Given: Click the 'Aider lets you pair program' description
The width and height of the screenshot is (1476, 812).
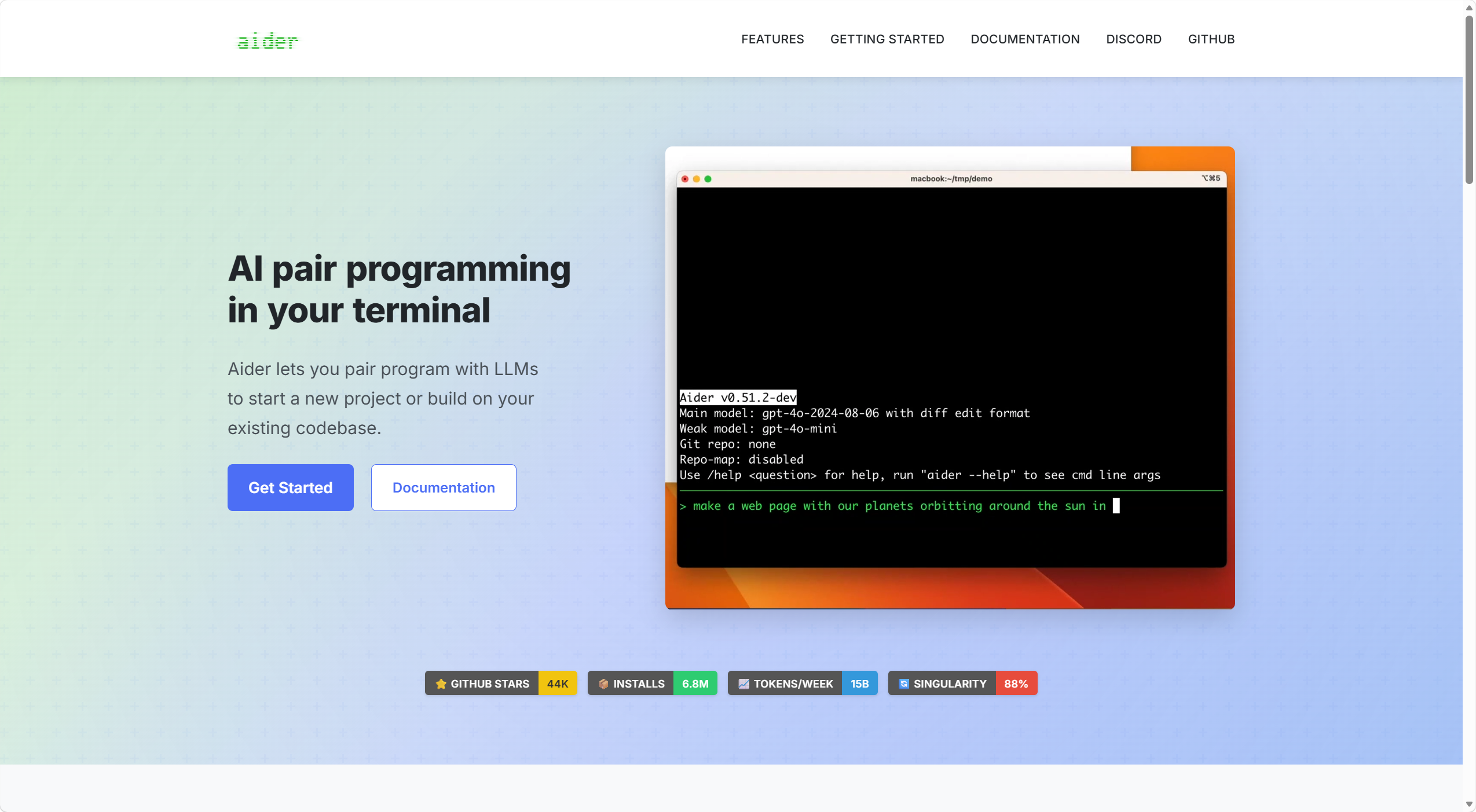Looking at the screenshot, I should click(383, 398).
